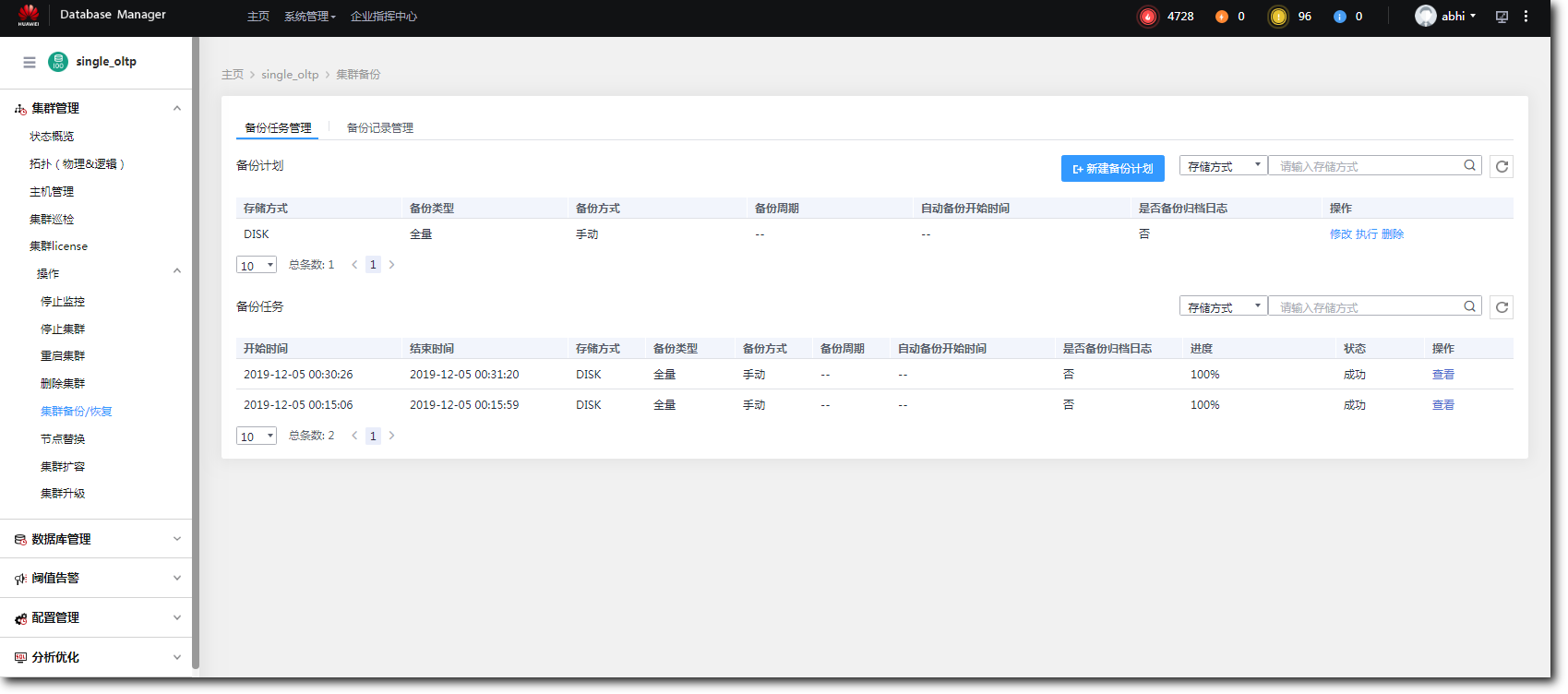Open minor alarms yellow indicator 96
The height and width of the screenshot is (694, 1568).
coord(1278,17)
